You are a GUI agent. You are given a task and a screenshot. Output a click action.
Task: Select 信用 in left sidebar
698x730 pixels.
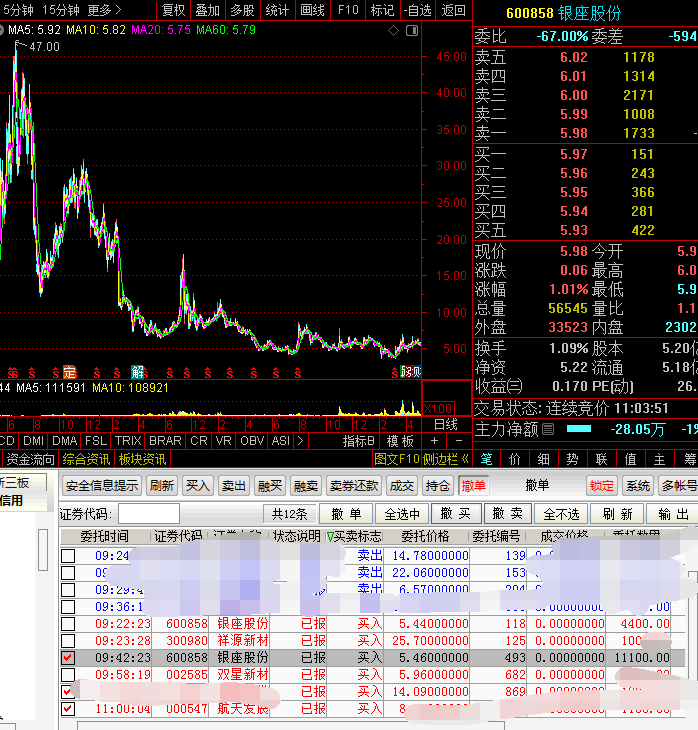[11, 500]
